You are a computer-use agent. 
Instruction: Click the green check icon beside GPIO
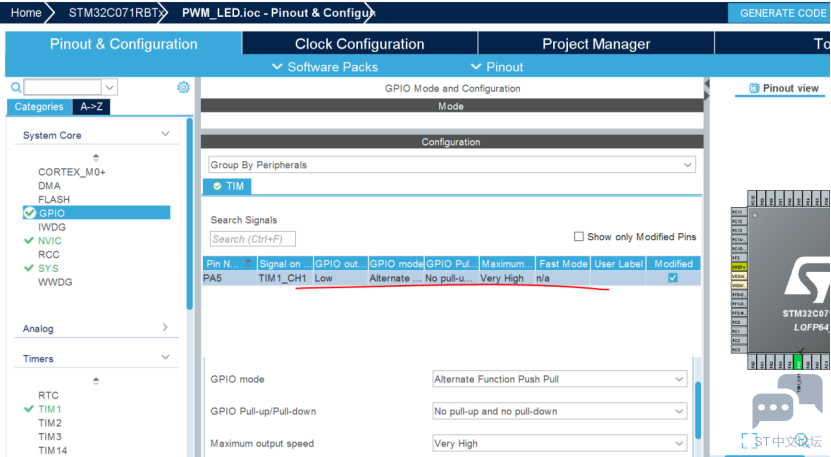30,213
